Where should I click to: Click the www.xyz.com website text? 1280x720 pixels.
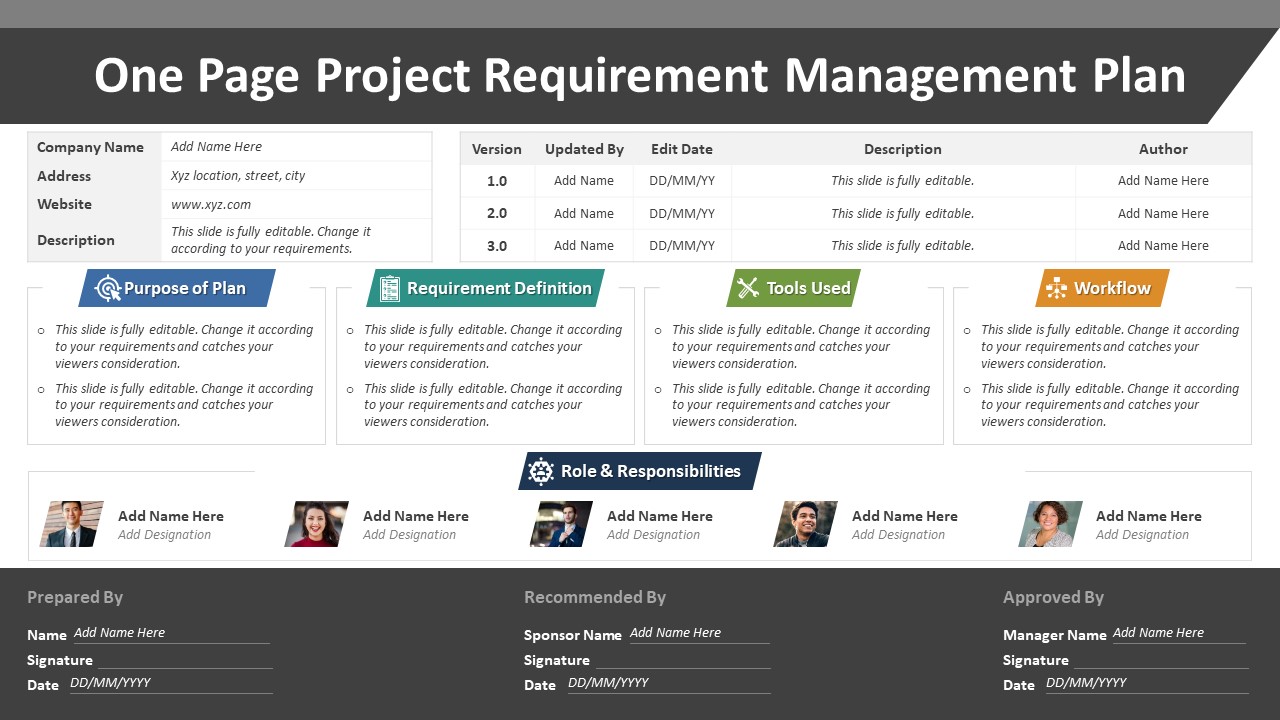coord(211,204)
